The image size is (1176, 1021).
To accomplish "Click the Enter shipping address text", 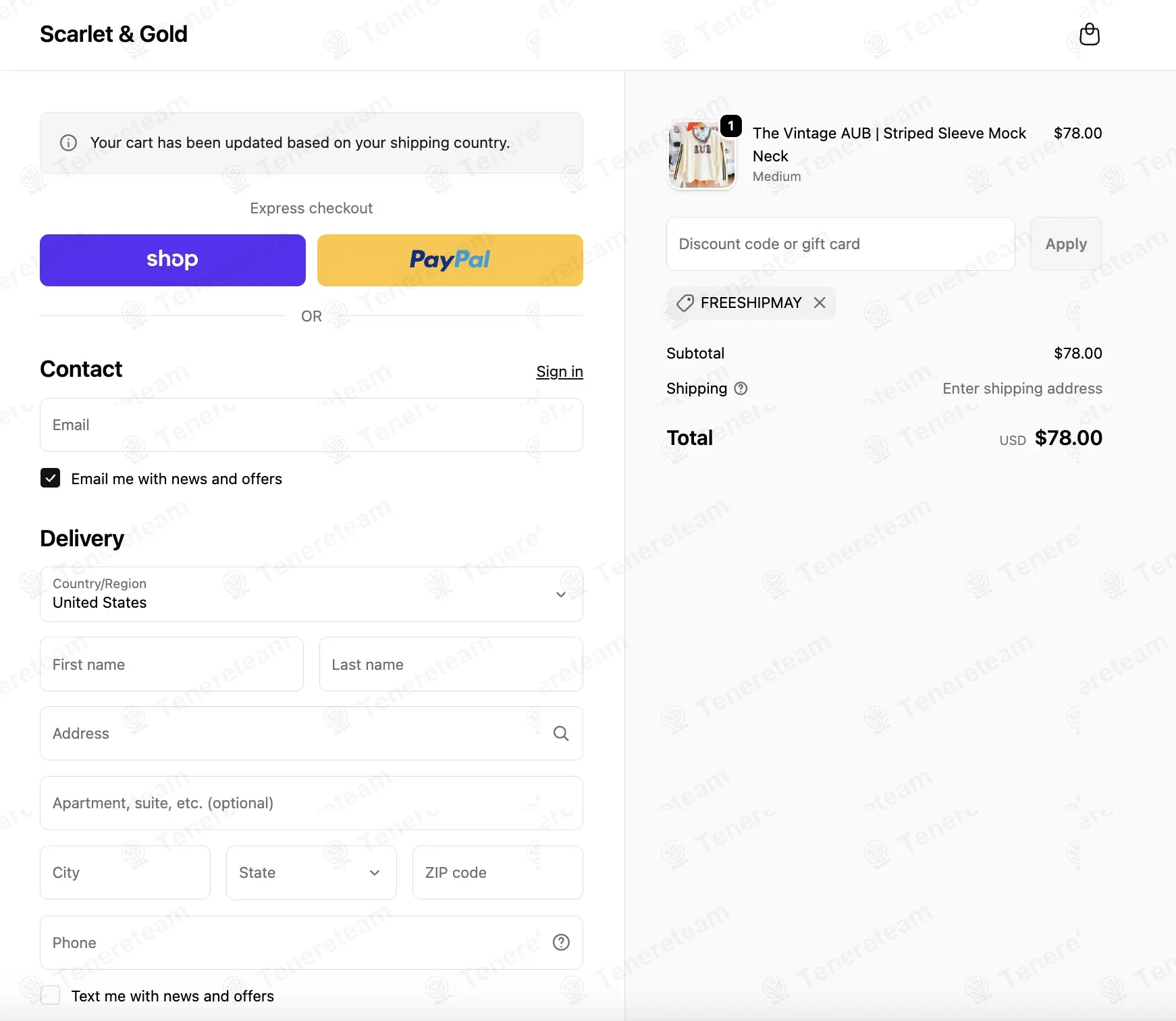I will (1022, 388).
